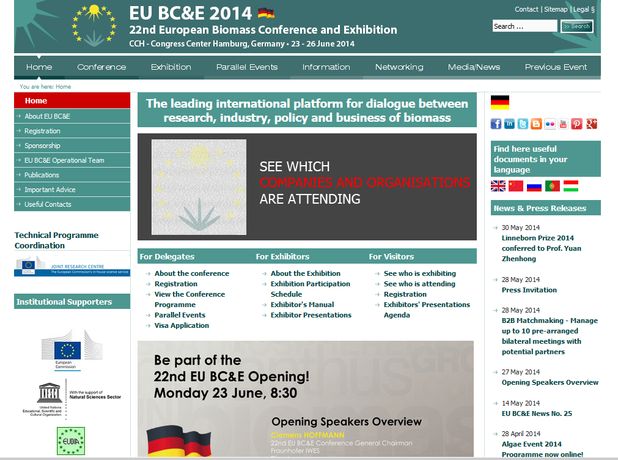
Task: Open About the conference link
Action: pos(192,273)
